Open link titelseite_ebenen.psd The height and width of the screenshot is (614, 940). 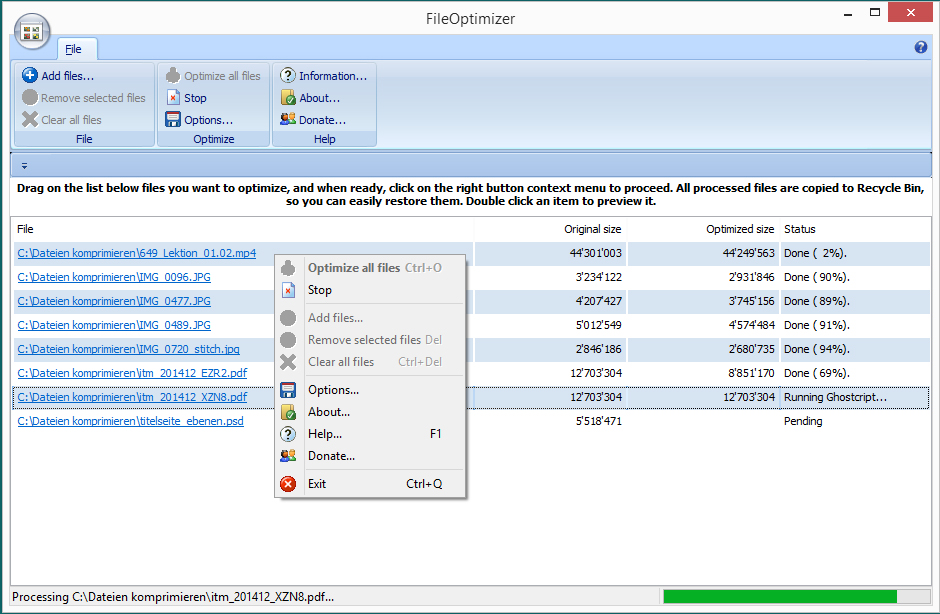coord(131,421)
